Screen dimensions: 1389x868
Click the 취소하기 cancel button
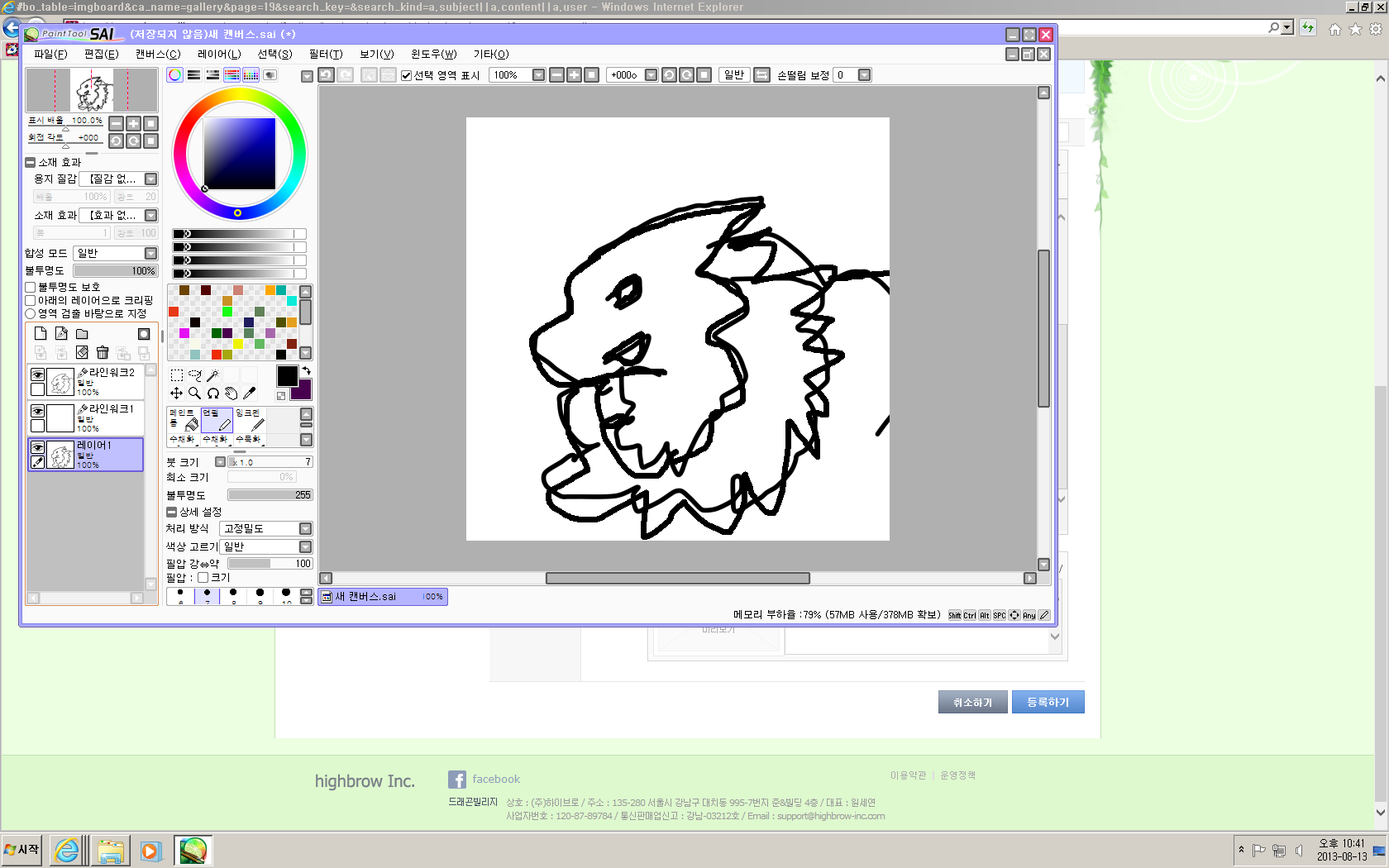(x=972, y=702)
